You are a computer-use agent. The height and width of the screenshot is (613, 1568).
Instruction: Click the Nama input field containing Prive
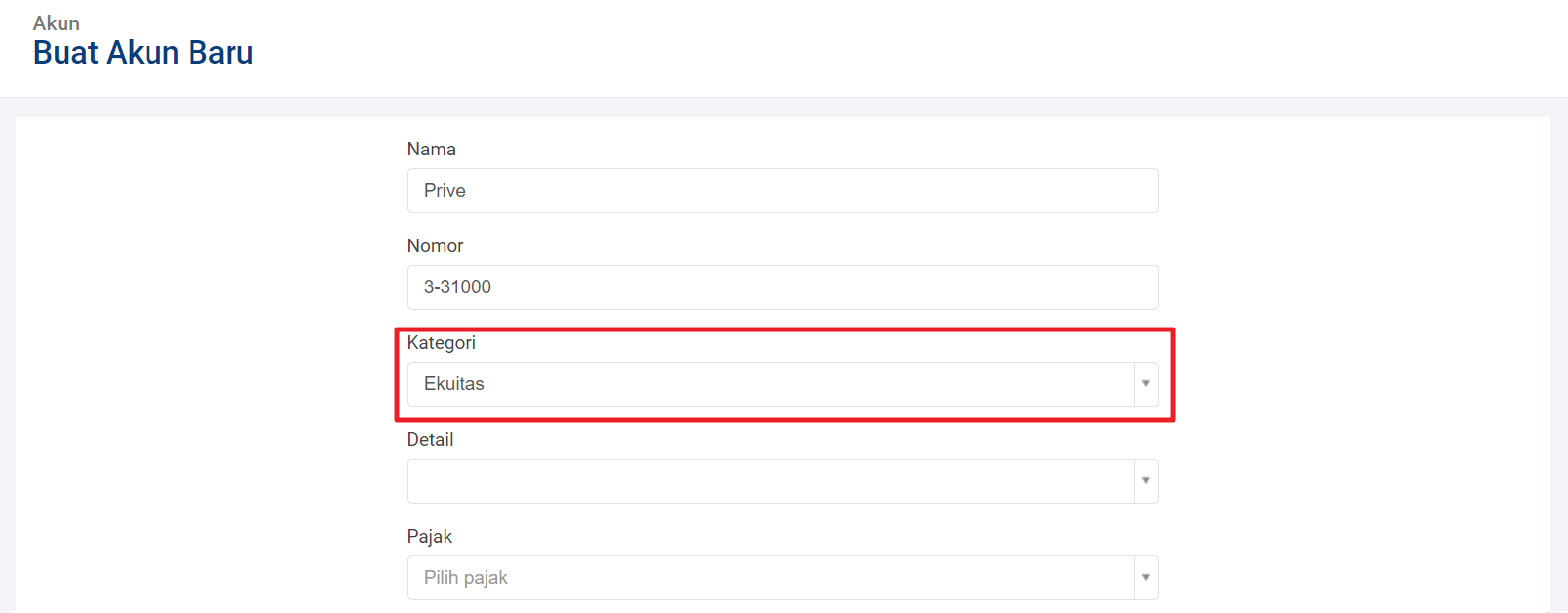782,191
